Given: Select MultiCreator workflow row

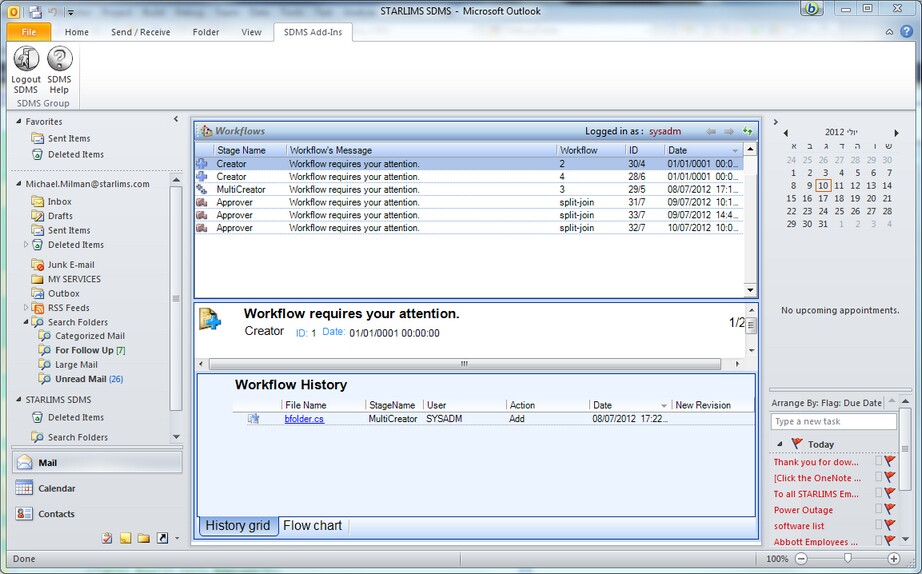Looking at the screenshot, I should pyautogui.click(x=469, y=189).
